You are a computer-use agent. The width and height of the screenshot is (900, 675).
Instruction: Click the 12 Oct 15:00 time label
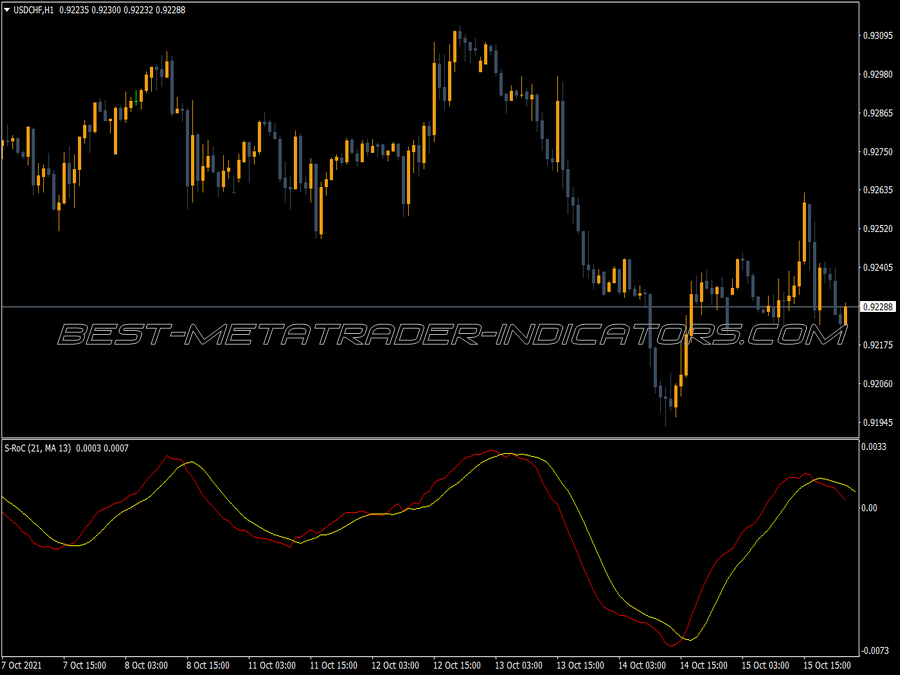[457, 666]
